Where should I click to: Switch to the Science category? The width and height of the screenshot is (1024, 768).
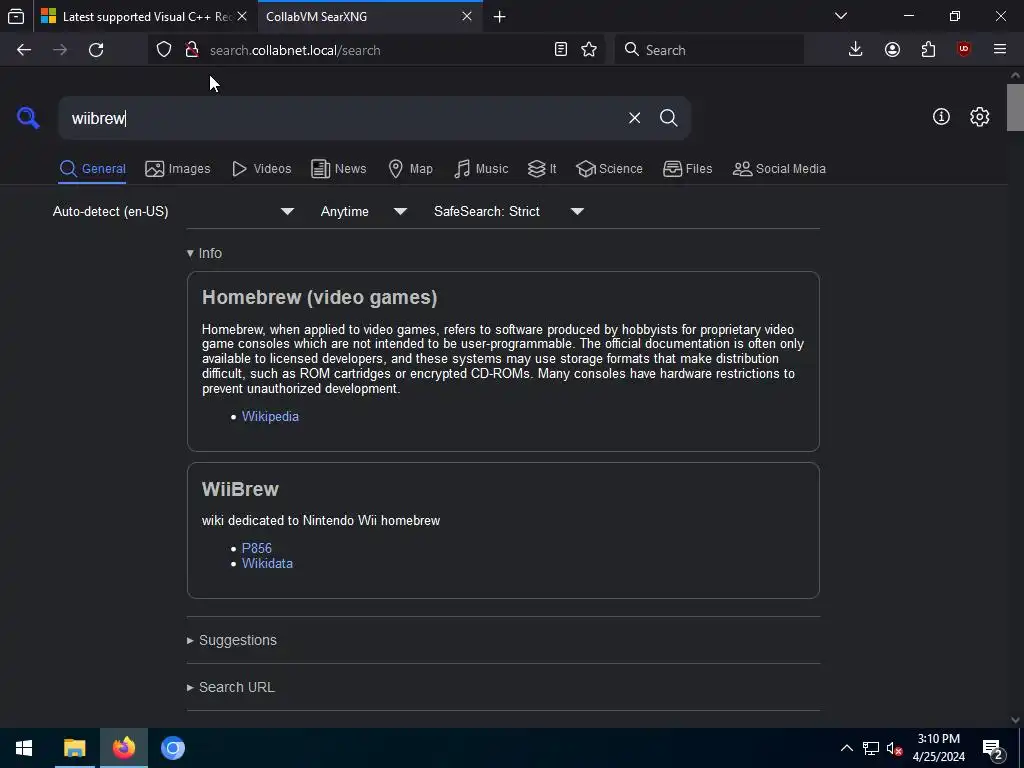point(609,169)
